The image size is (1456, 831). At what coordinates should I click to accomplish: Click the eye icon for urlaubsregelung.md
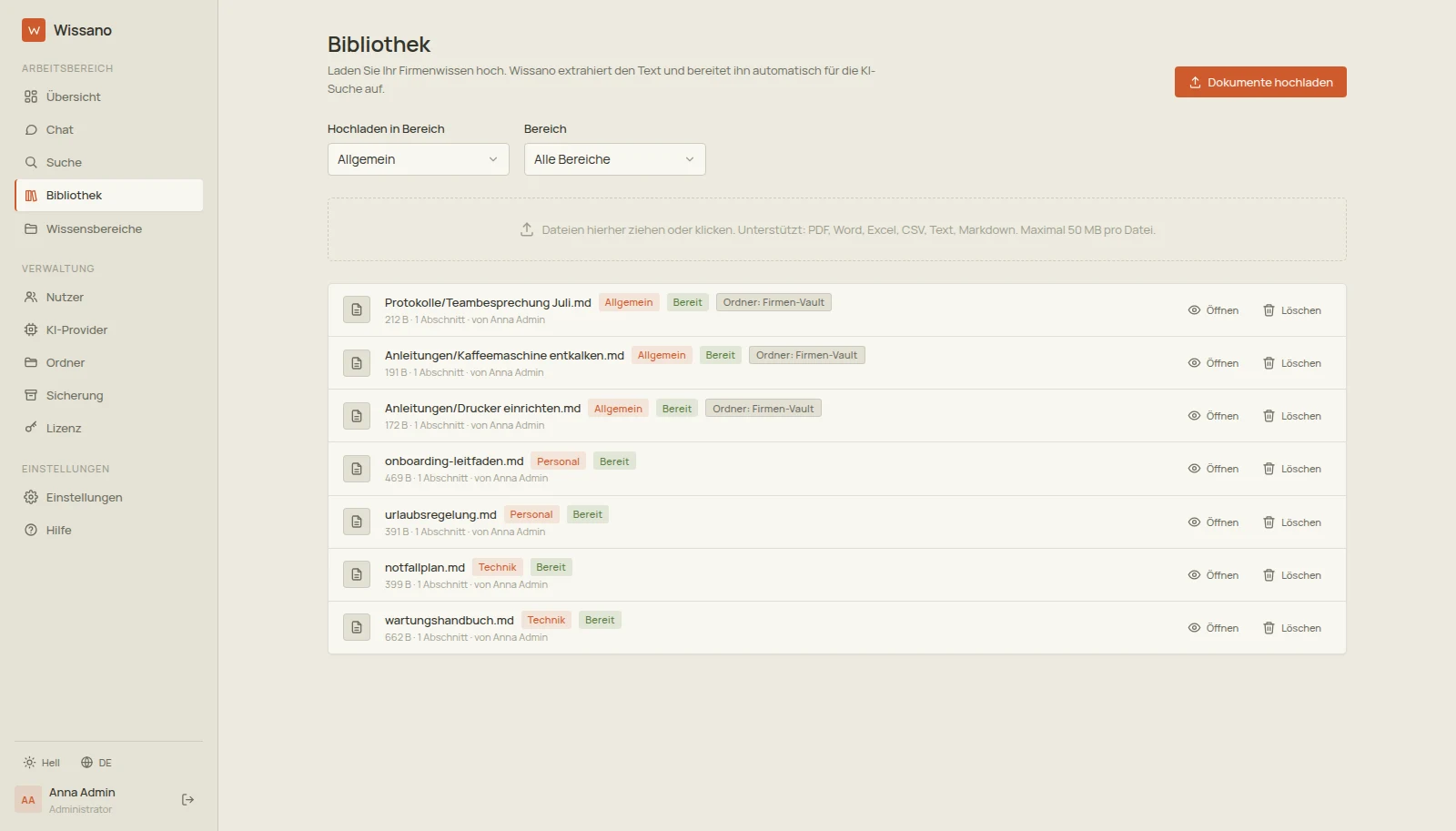[x=1194, y=522]
